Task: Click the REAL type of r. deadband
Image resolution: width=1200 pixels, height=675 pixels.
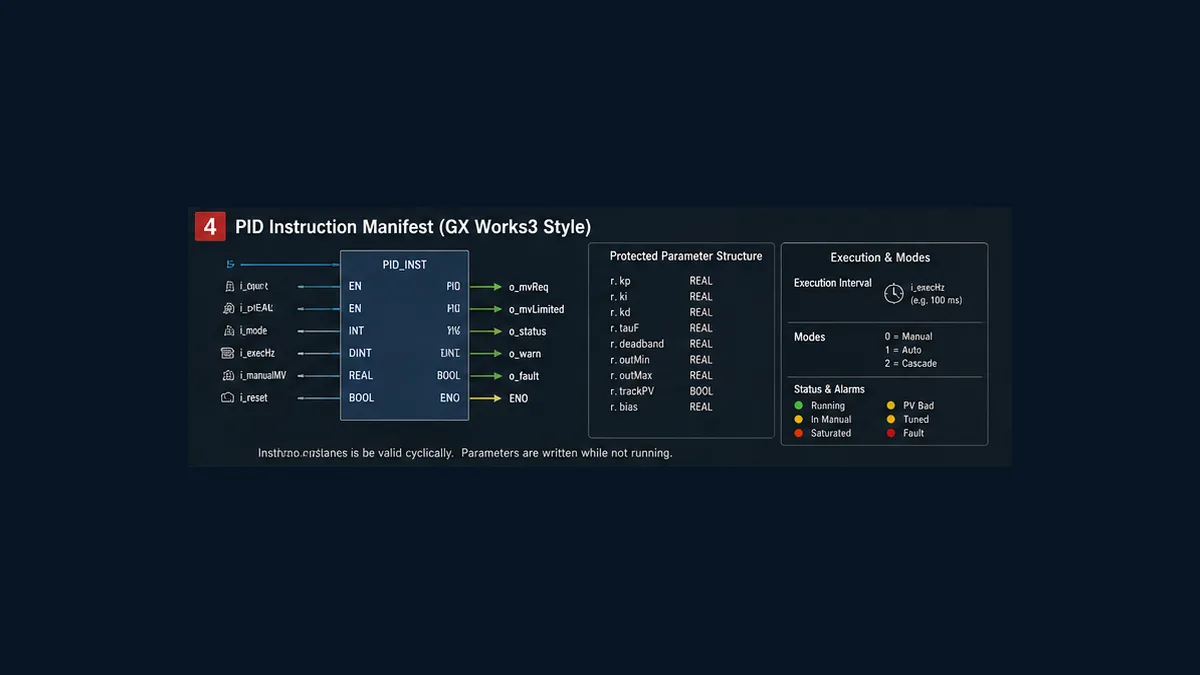Action: tap(701, 344)
